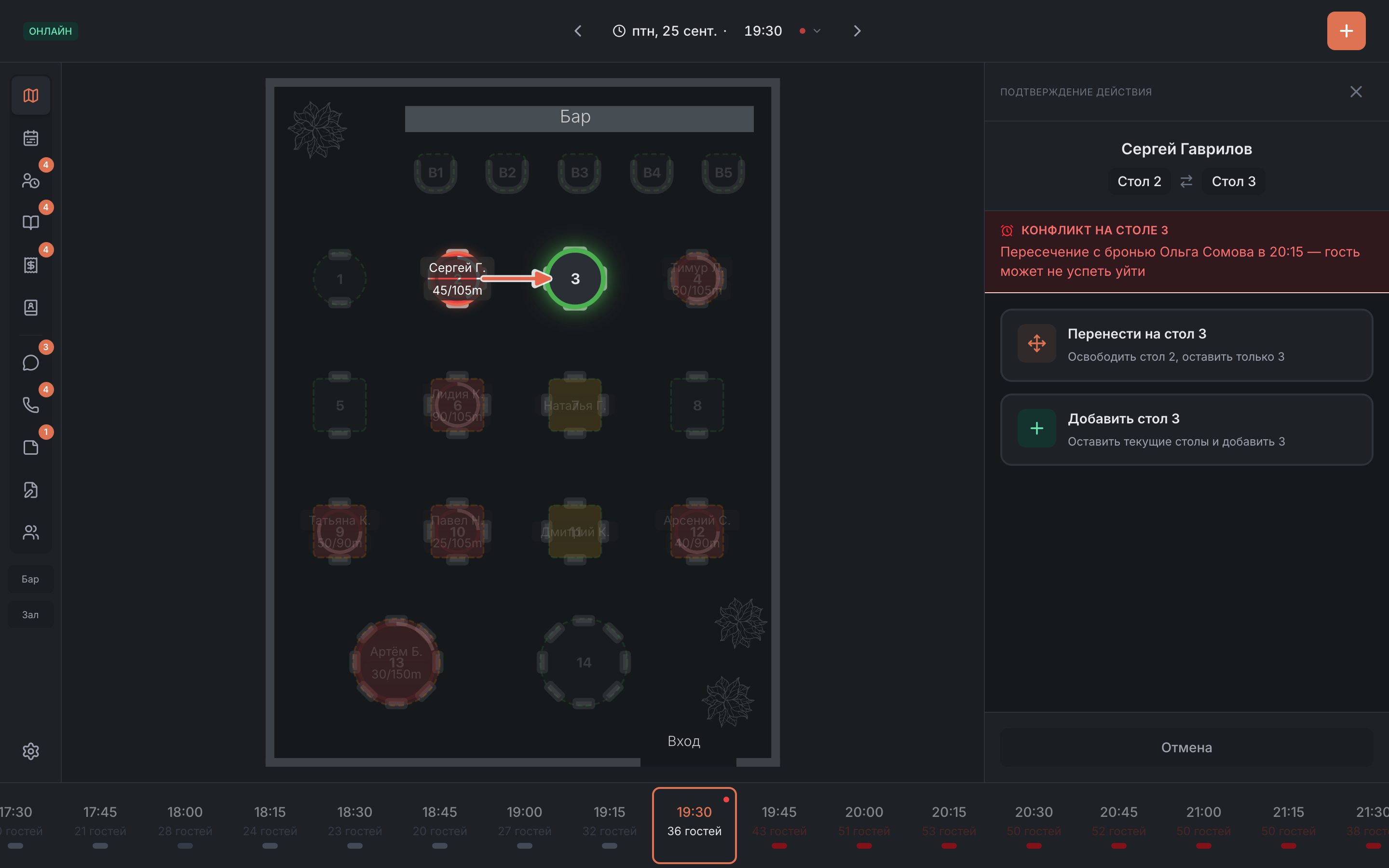Viewport: 1389px width, 868px height.
Task: Open the floor map view icon
Action: (x=30, y=95)
